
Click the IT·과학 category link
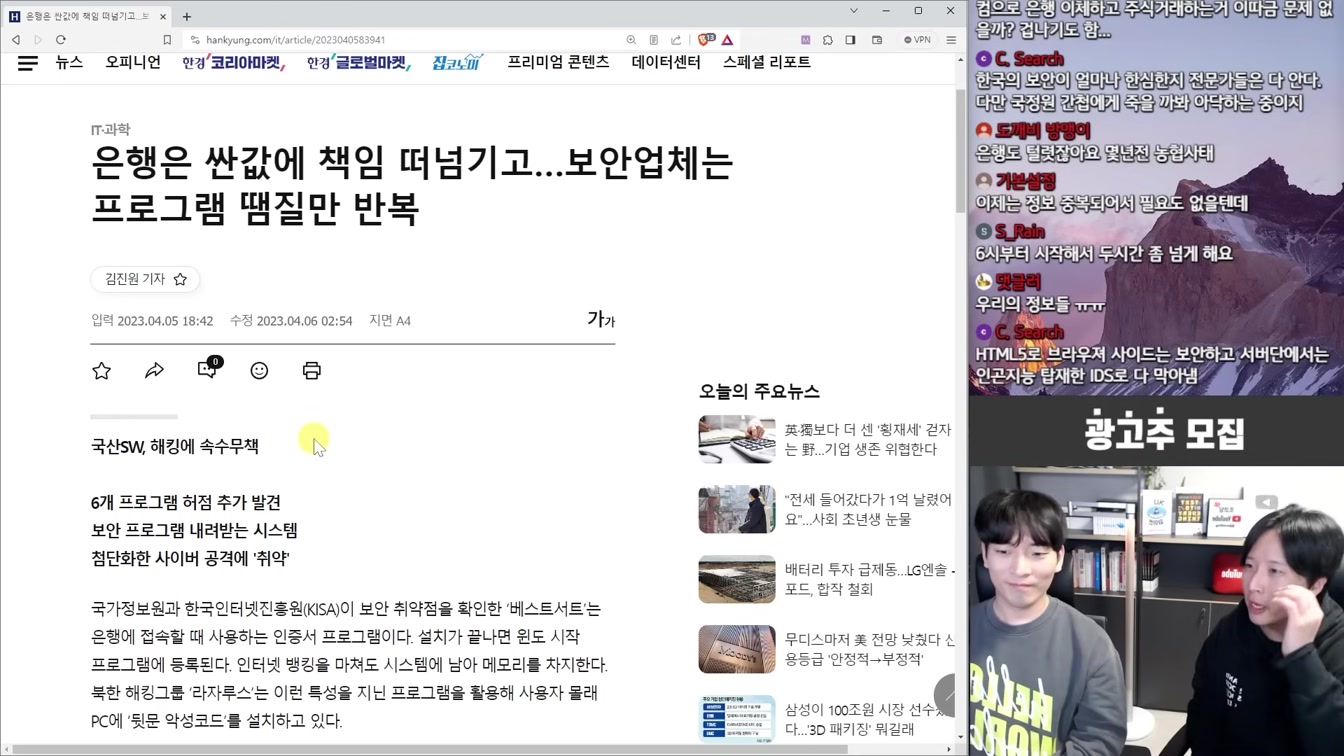110,129
